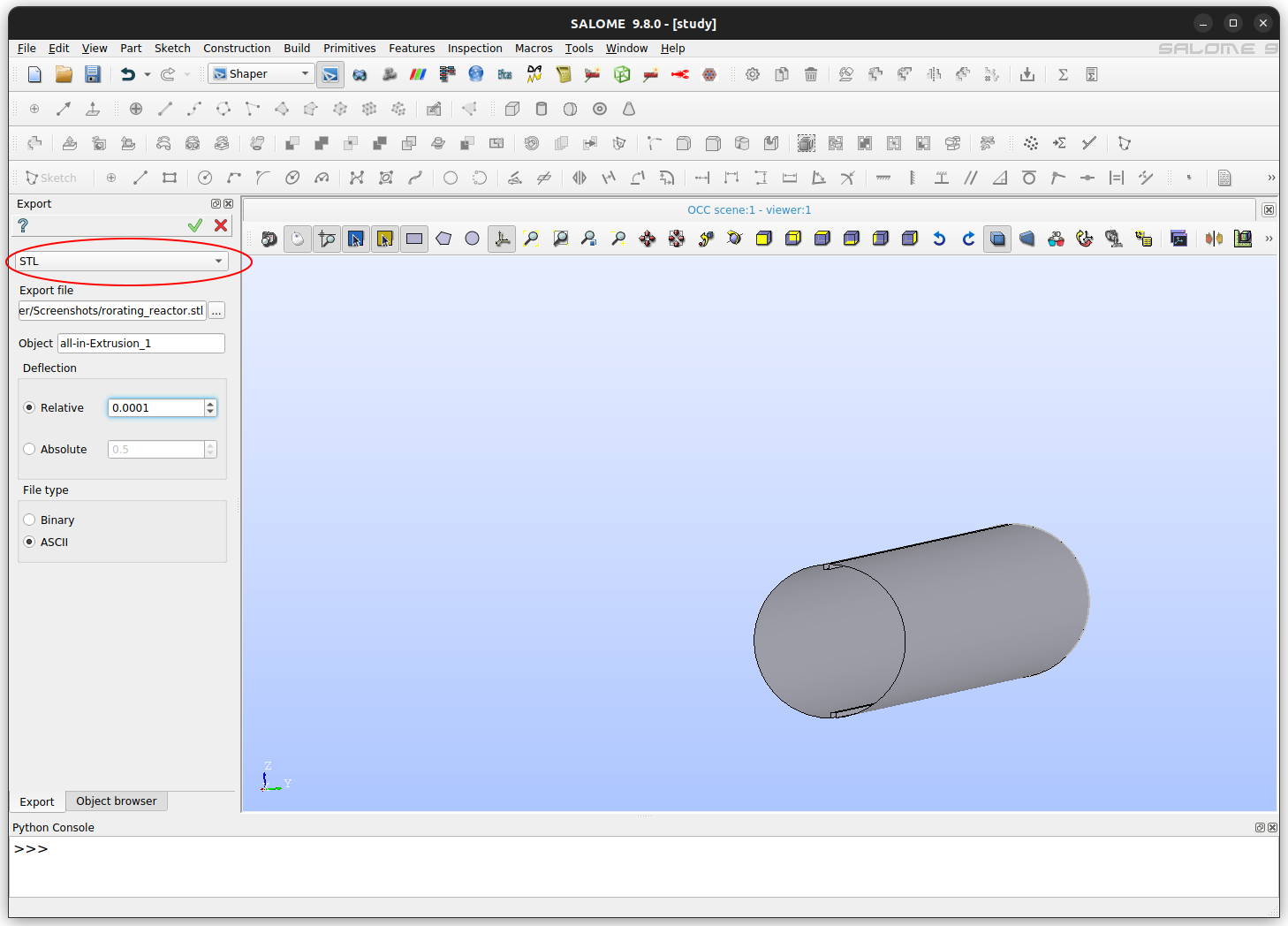1288x926 pixels.
Task: Open the Macros menu
Action: (x=534, y=49)
